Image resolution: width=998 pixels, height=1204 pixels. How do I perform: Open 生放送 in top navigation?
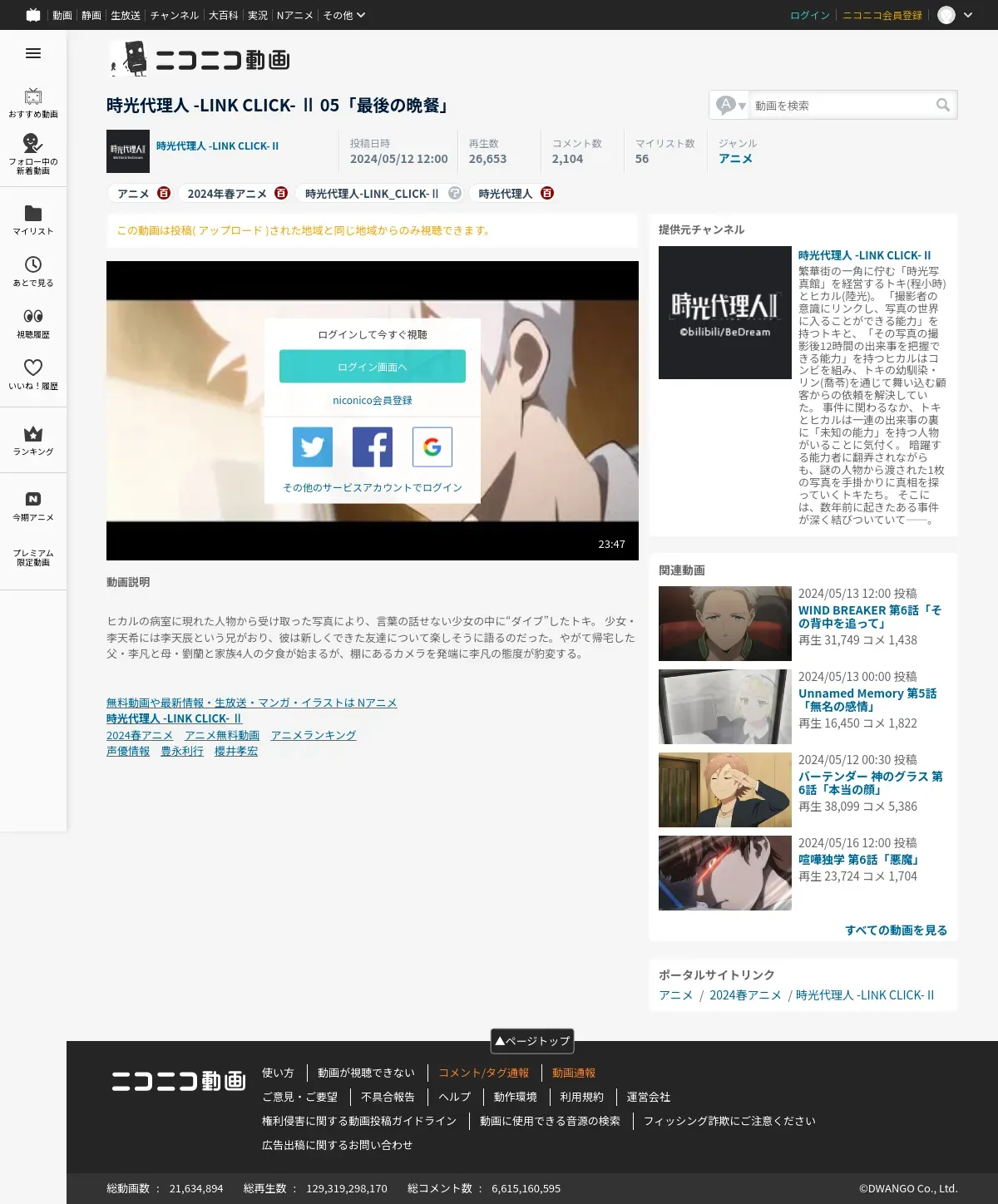tap(126, 15)
